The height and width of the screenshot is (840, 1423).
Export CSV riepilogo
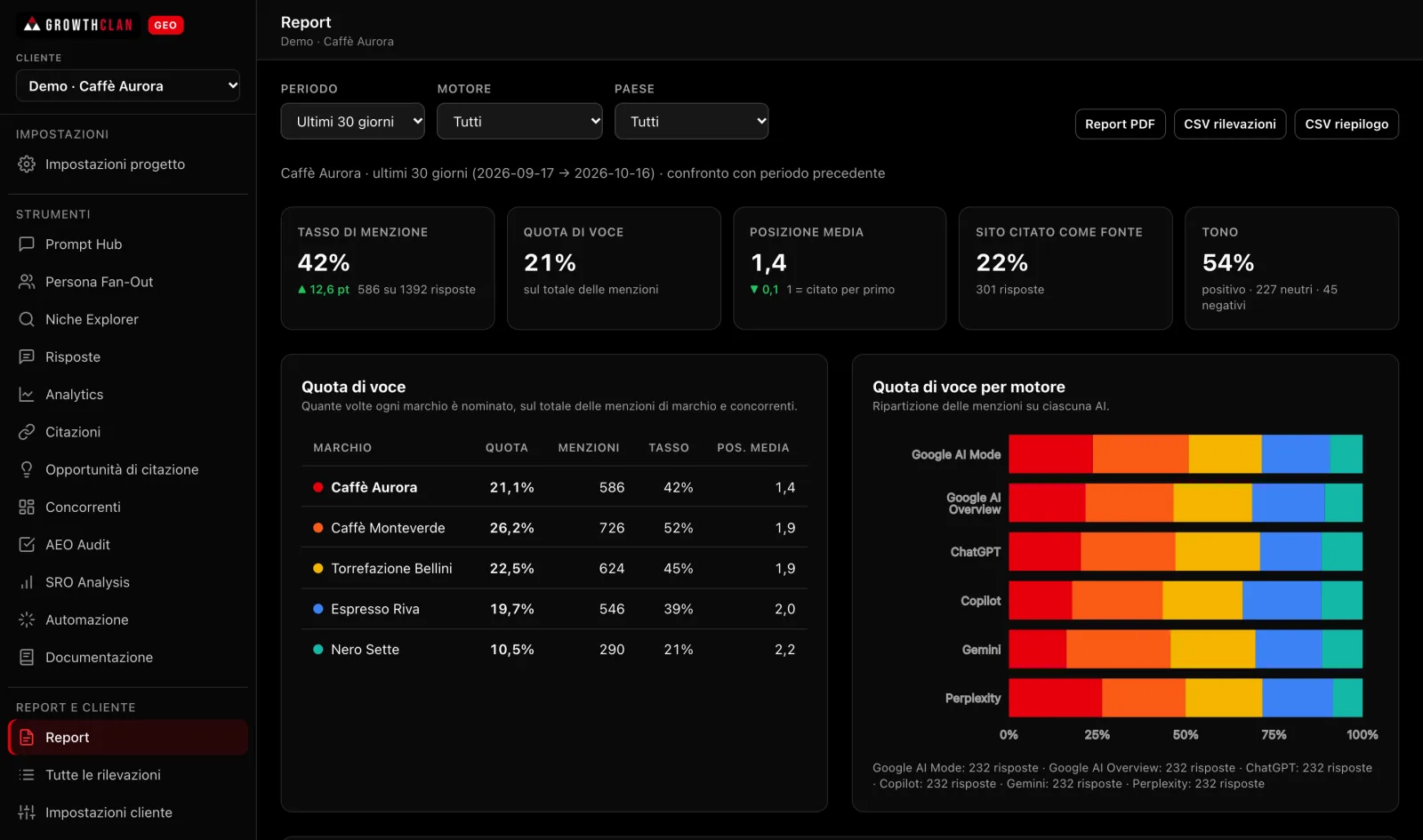pyautogui.click(x=1347, y=124)
